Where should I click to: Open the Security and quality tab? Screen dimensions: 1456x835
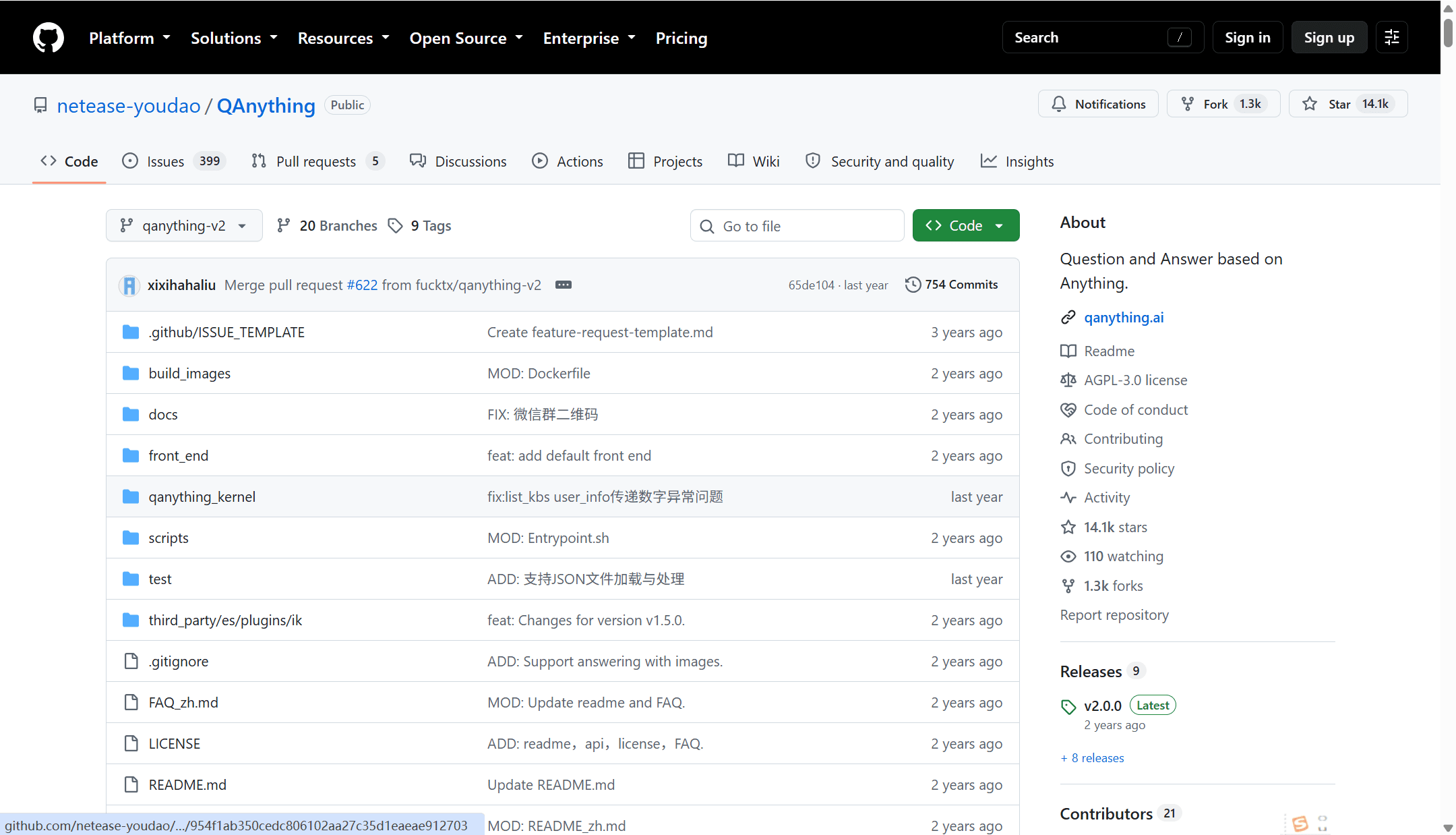coord(880,161)
